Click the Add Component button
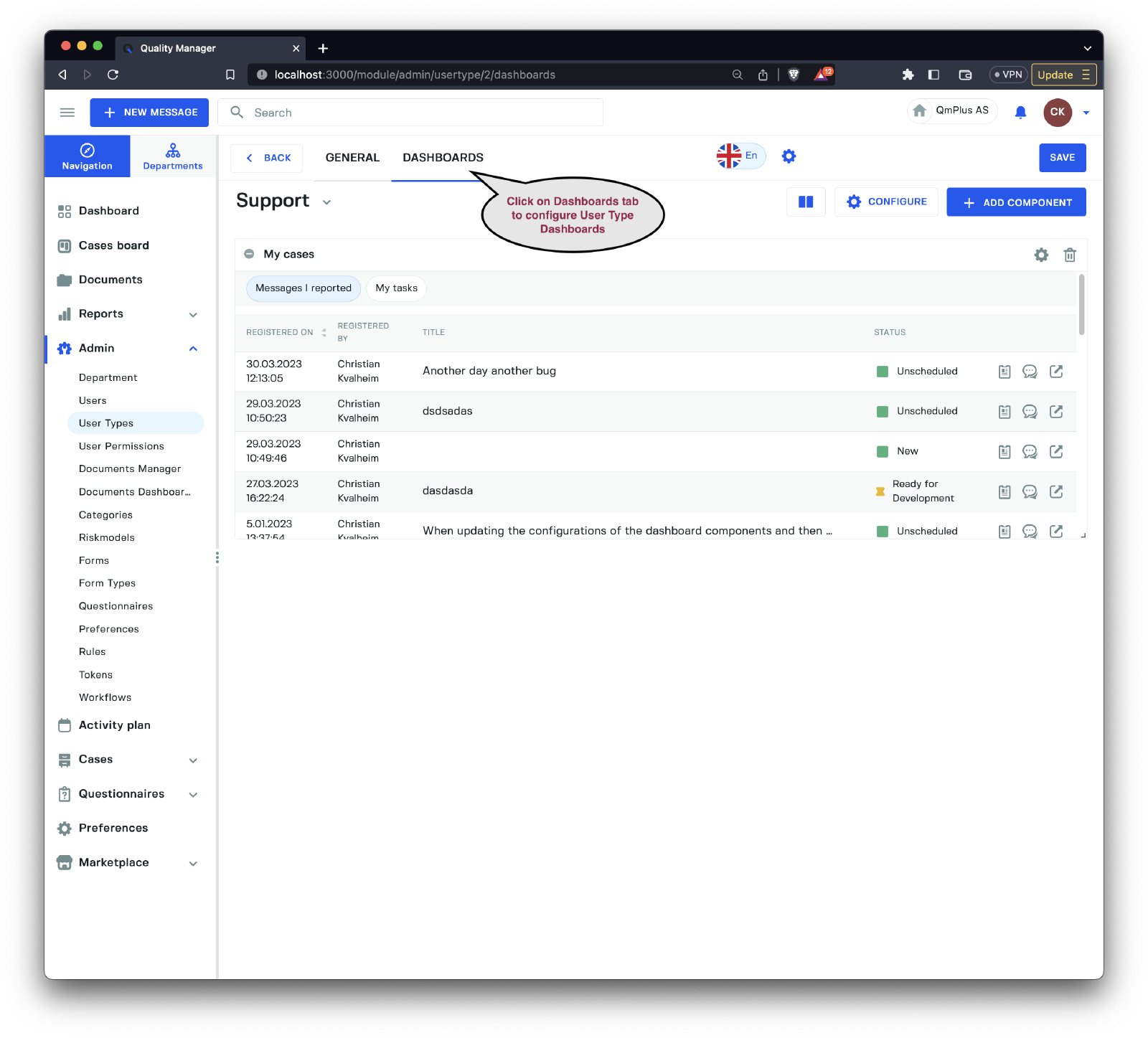 (x=1016, y=202)
